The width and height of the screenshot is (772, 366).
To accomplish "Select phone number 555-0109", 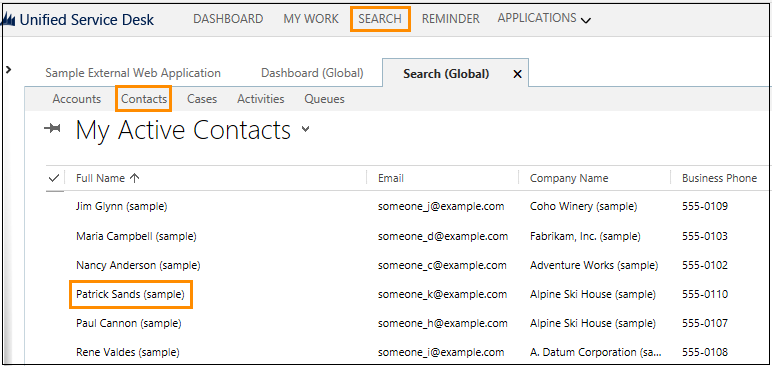I will [x=705, y=206].
